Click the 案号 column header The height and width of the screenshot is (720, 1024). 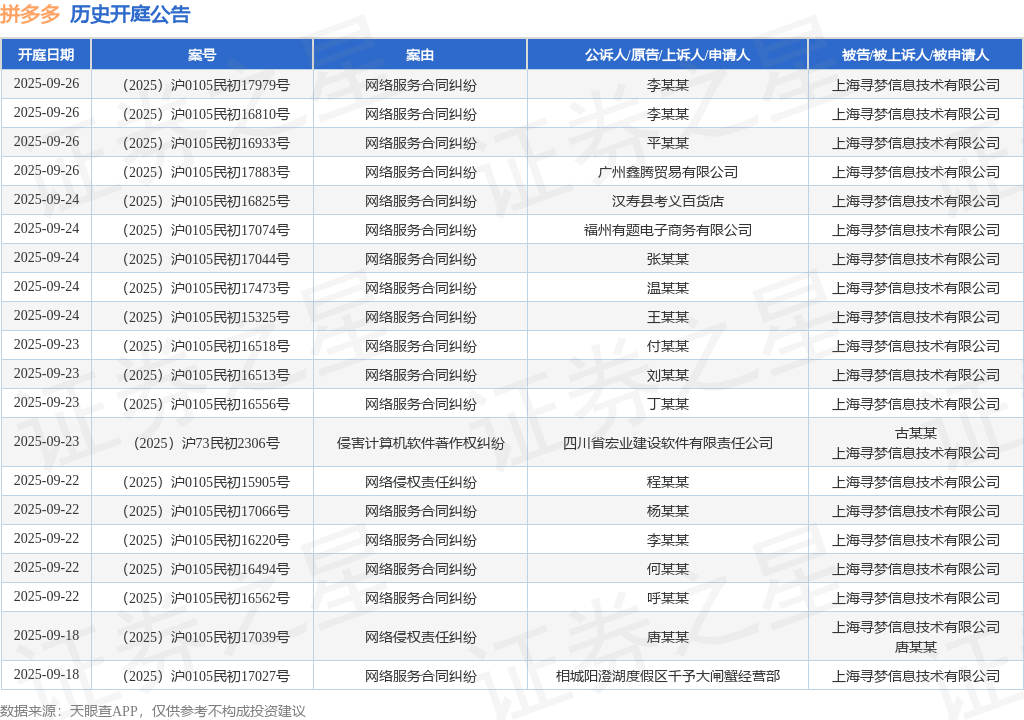(x=202, y=55)
